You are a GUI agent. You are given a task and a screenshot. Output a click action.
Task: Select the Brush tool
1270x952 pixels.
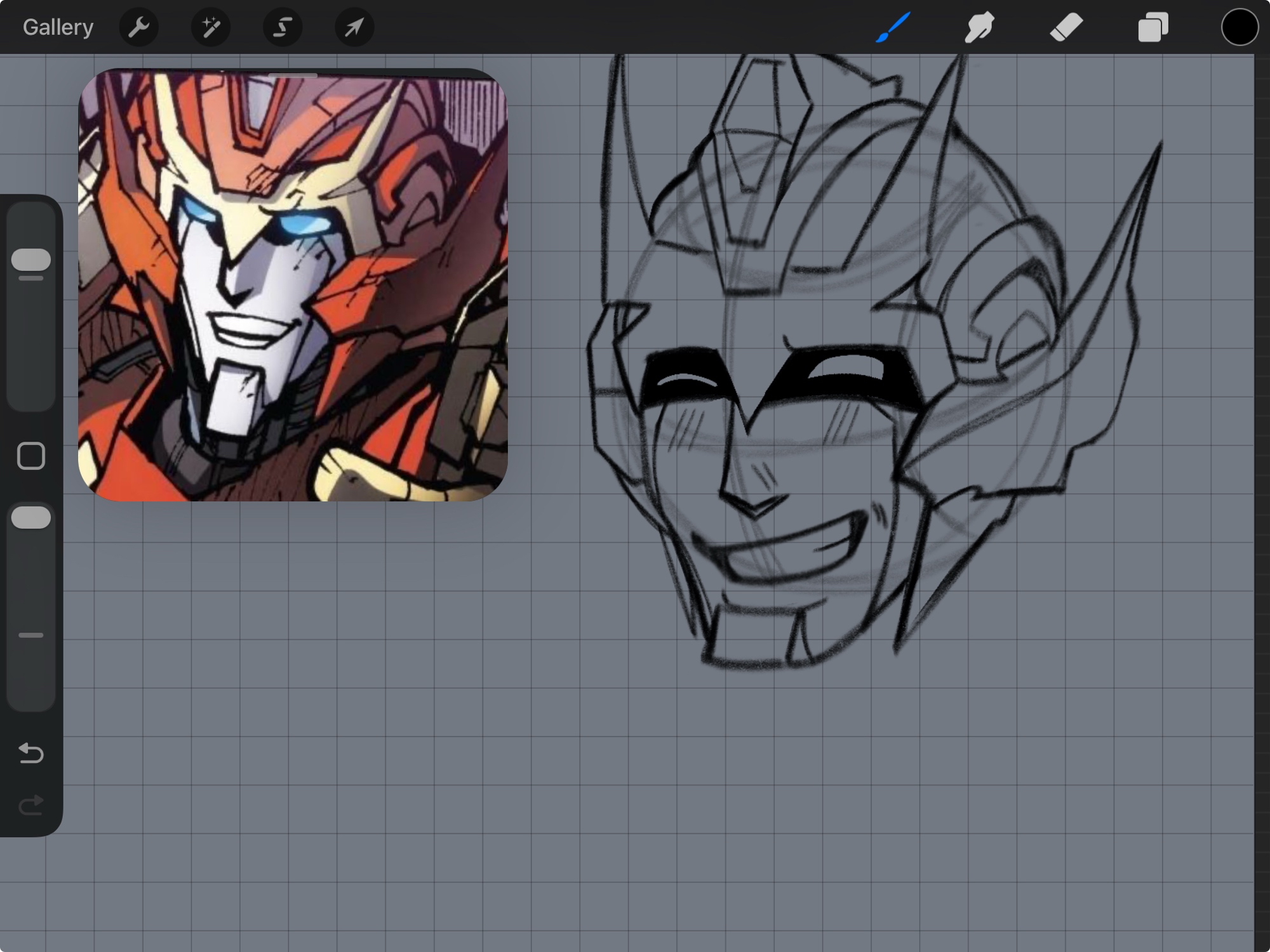point(893,27)
